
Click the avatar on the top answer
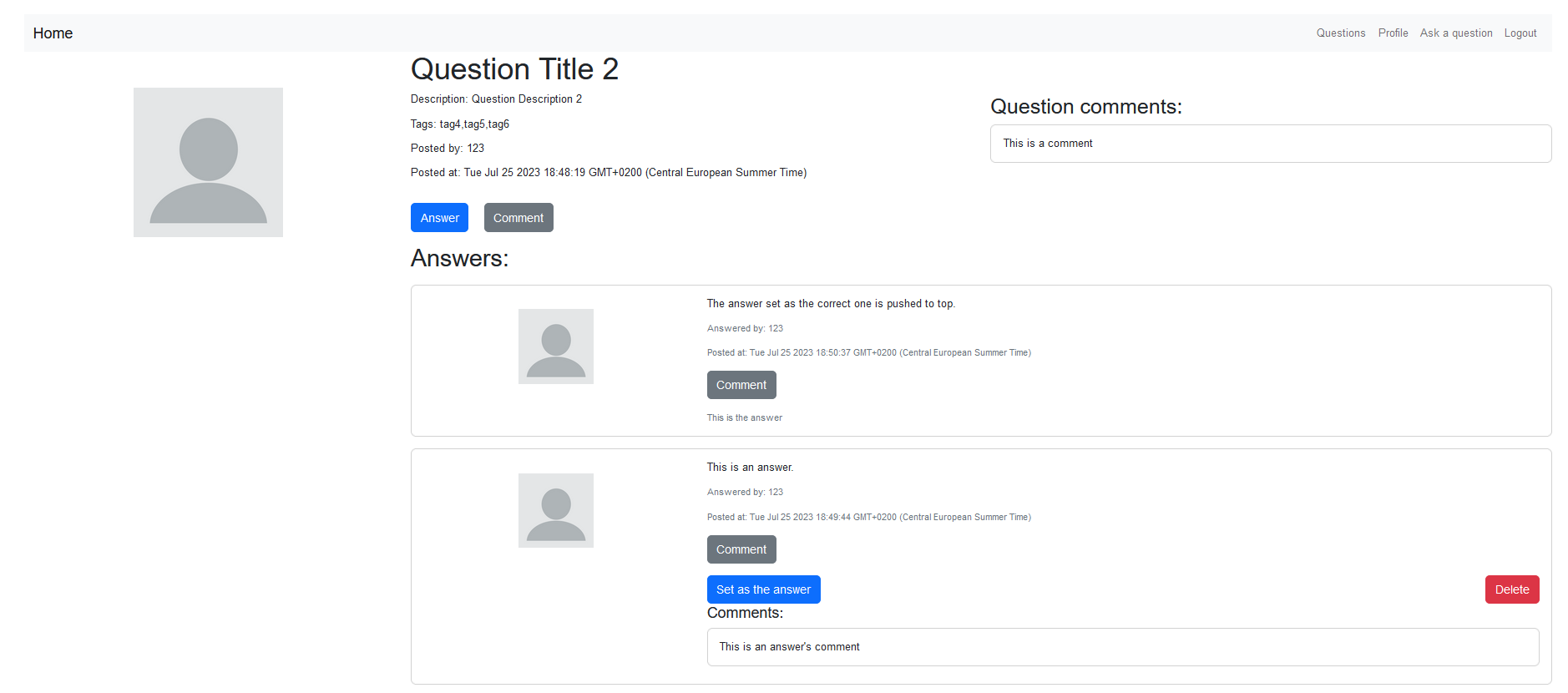(x=555, y=346)
